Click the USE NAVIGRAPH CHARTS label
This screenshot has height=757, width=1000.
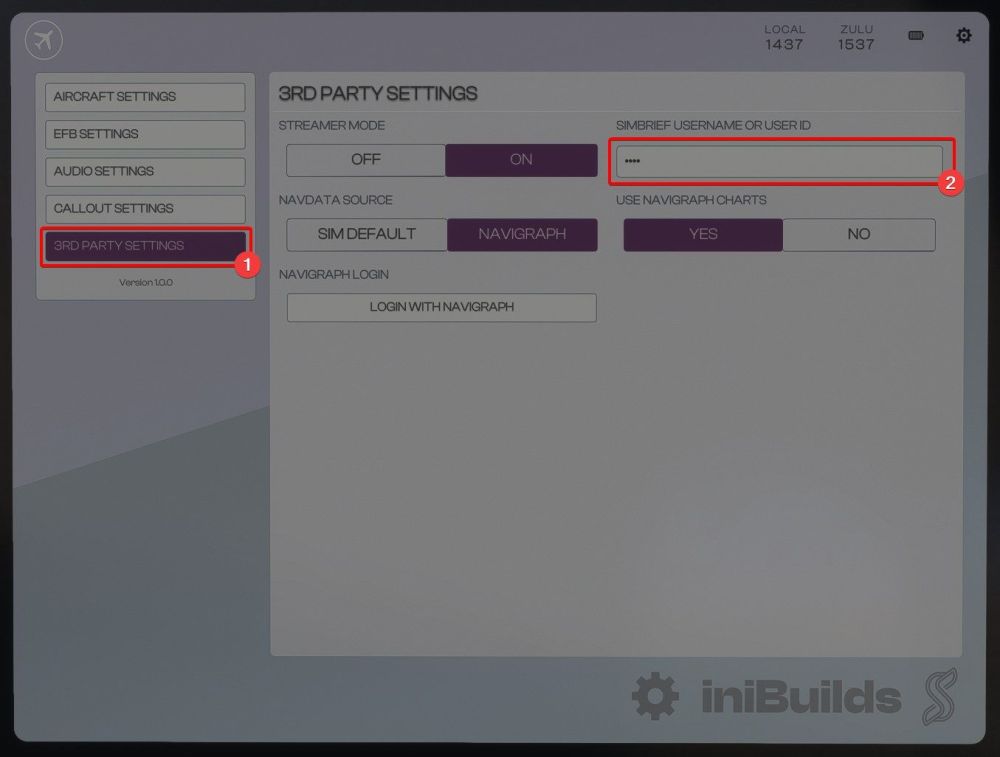coord(691,200)
